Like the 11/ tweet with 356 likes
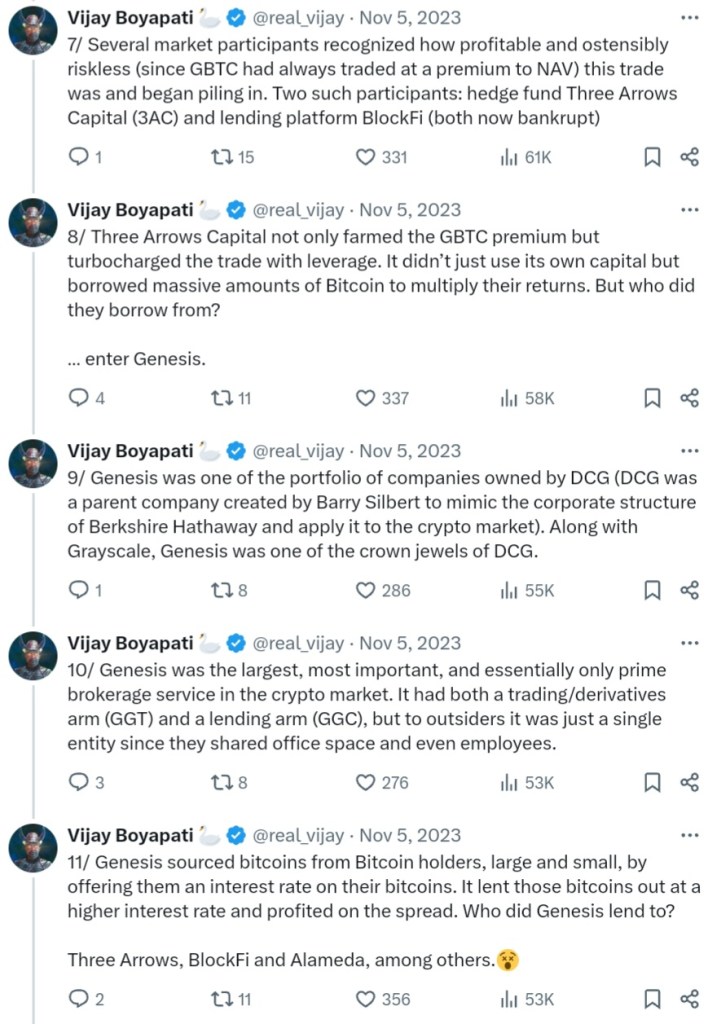The image size is (717, 1024). (366, 998)
